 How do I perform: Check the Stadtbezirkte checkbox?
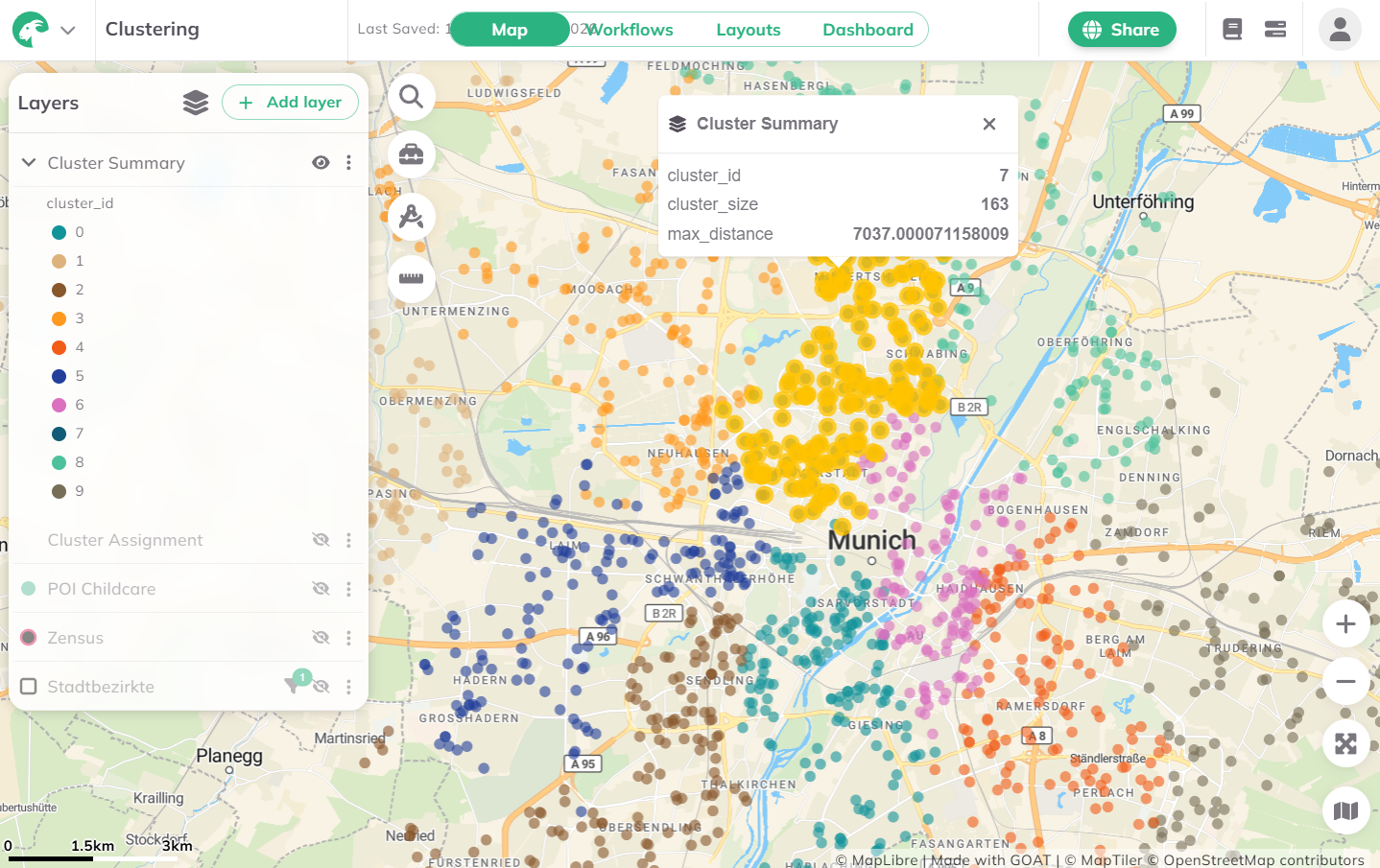28,686
